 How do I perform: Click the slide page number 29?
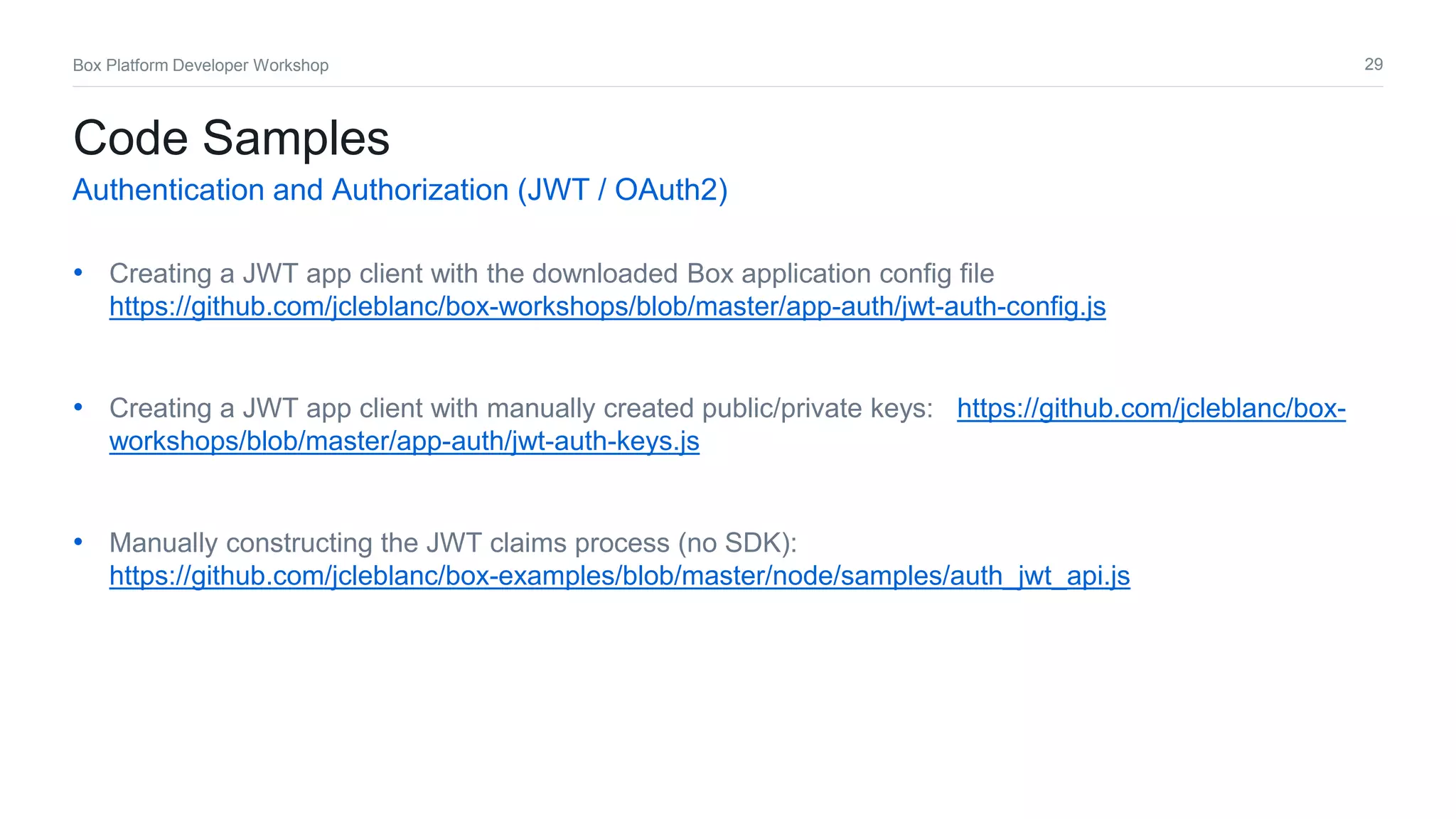point(1374,65)
